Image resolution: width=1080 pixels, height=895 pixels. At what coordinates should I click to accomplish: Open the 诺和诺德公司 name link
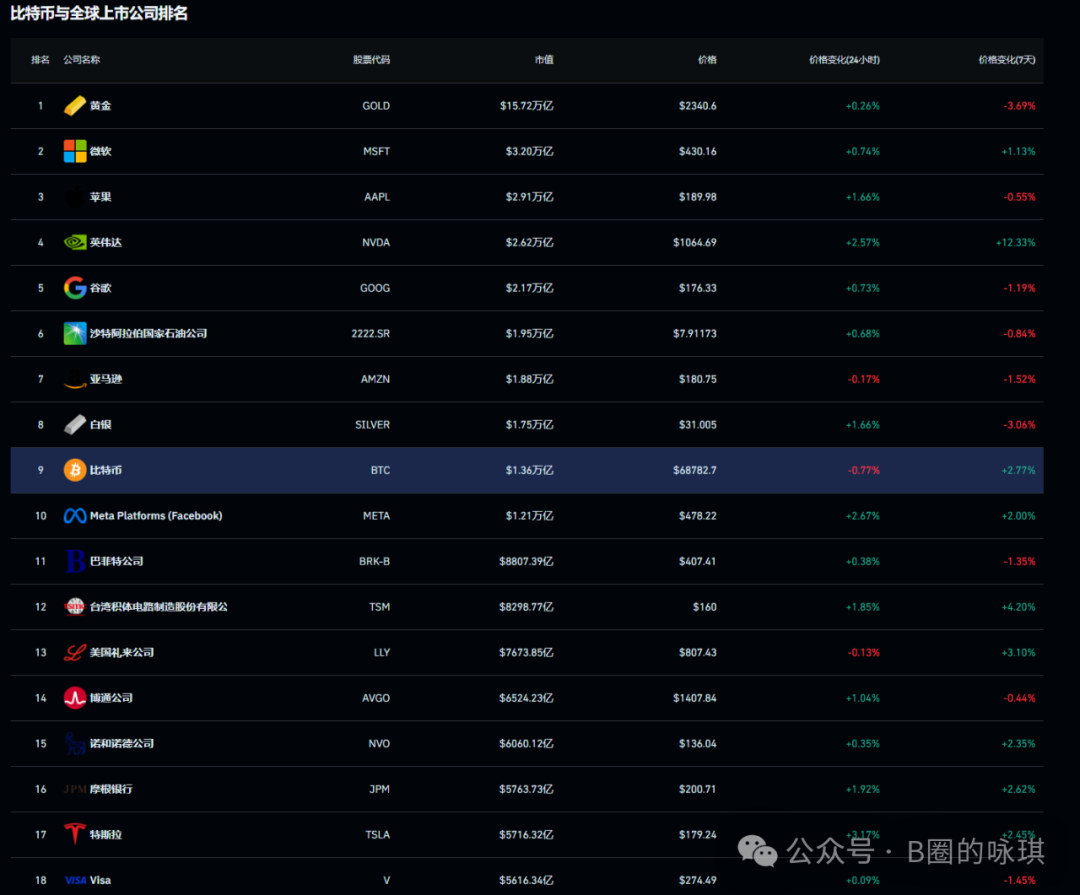(121, 743)
